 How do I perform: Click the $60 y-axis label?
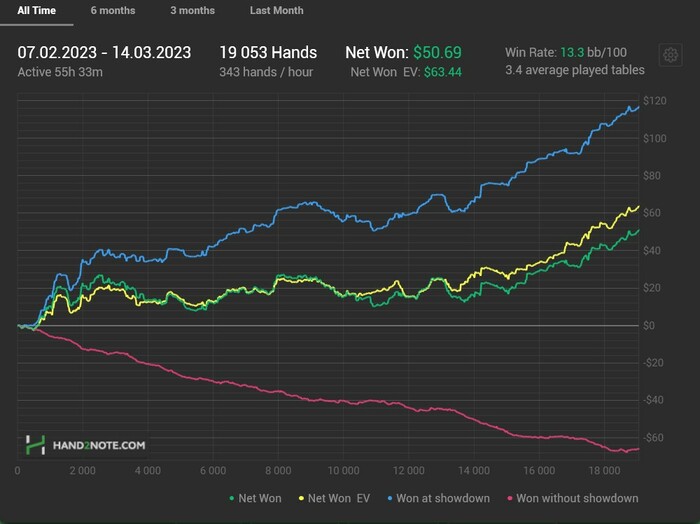[x=652, y=213]
